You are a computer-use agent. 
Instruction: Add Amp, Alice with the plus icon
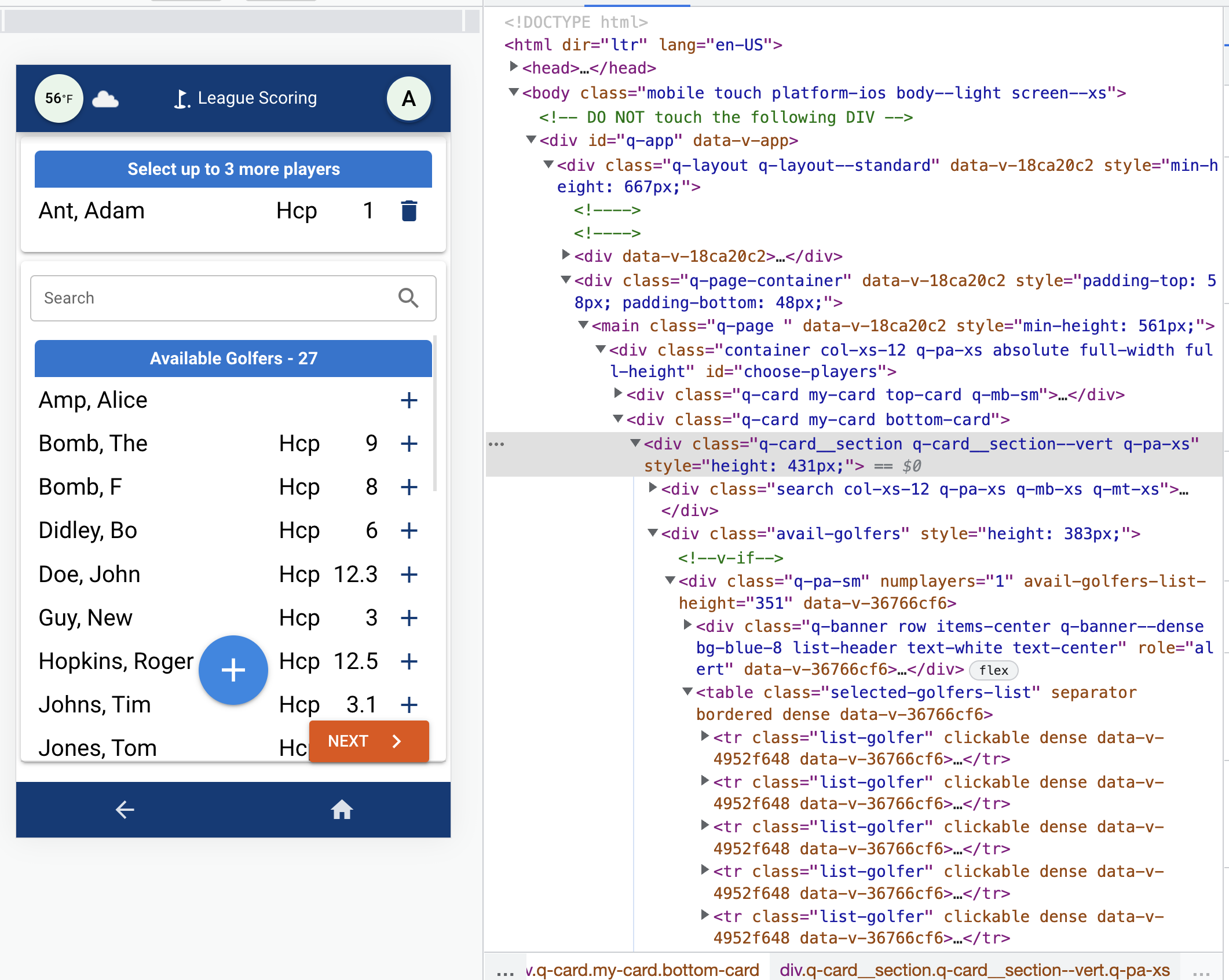click(x=409, y=400)
